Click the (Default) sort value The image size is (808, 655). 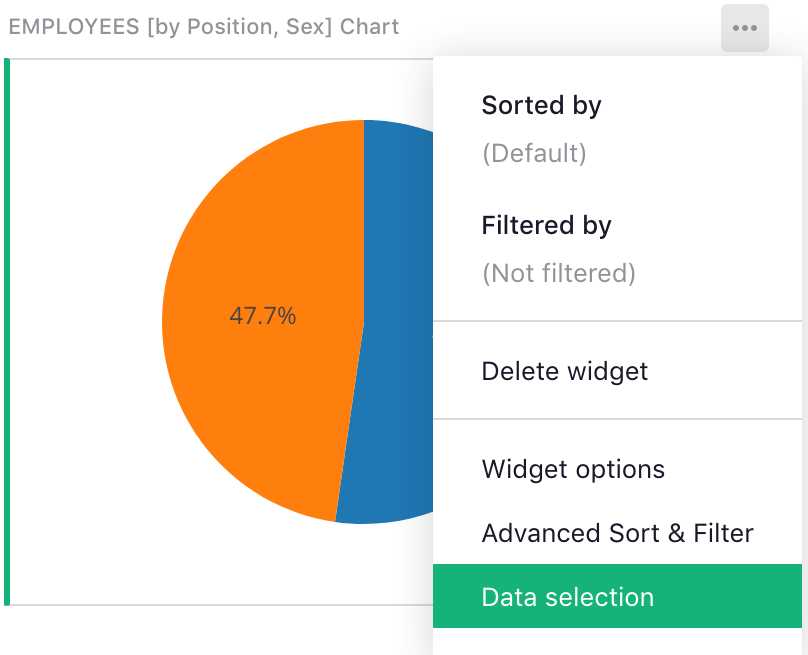pyautogui.click(x=533, y=153)
